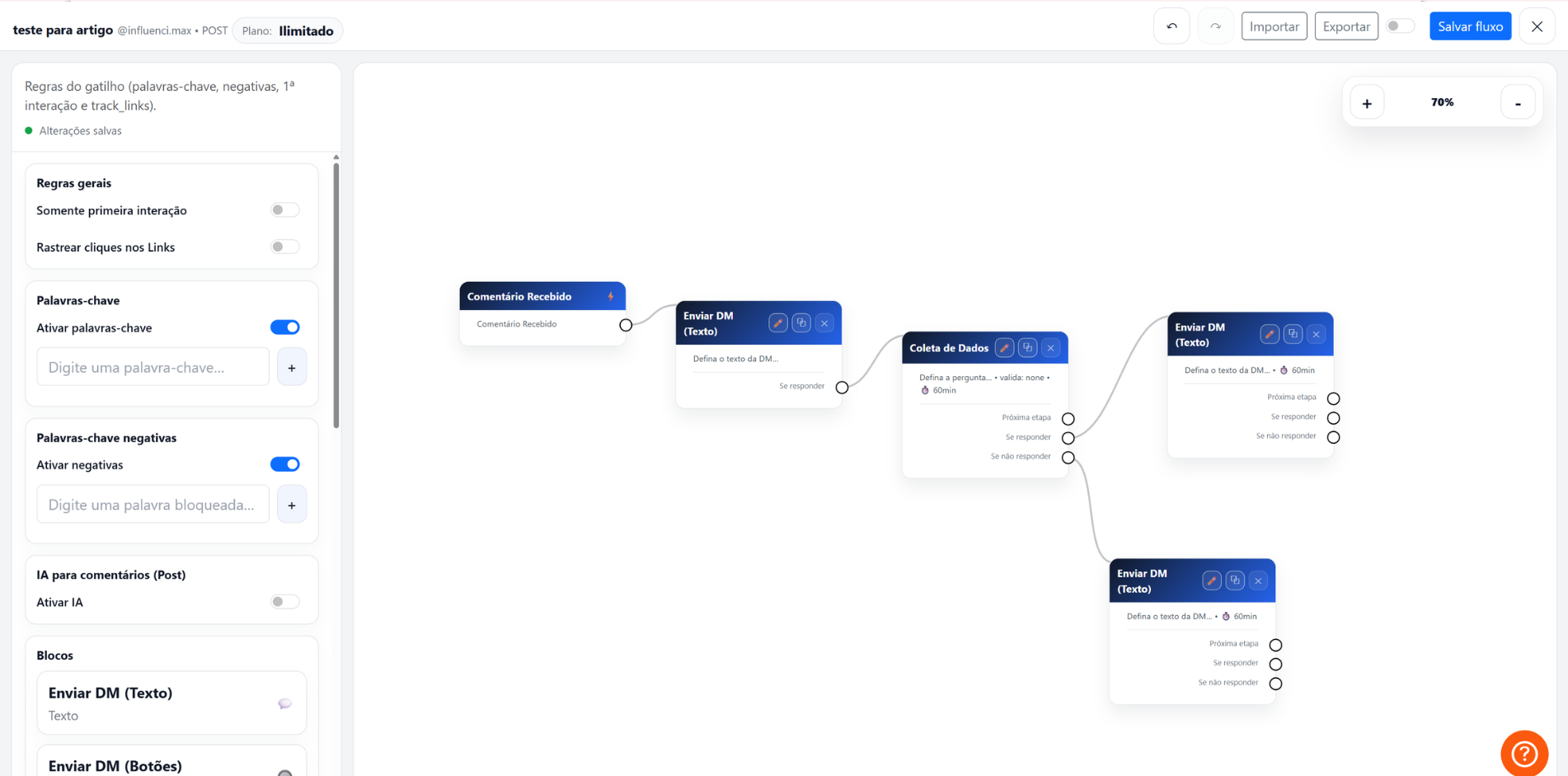Image resolution: width=1568 pixels, height=776 pixels.
Task: Edit the Coleta de Dados node
Action: [x=1004, y=348]
